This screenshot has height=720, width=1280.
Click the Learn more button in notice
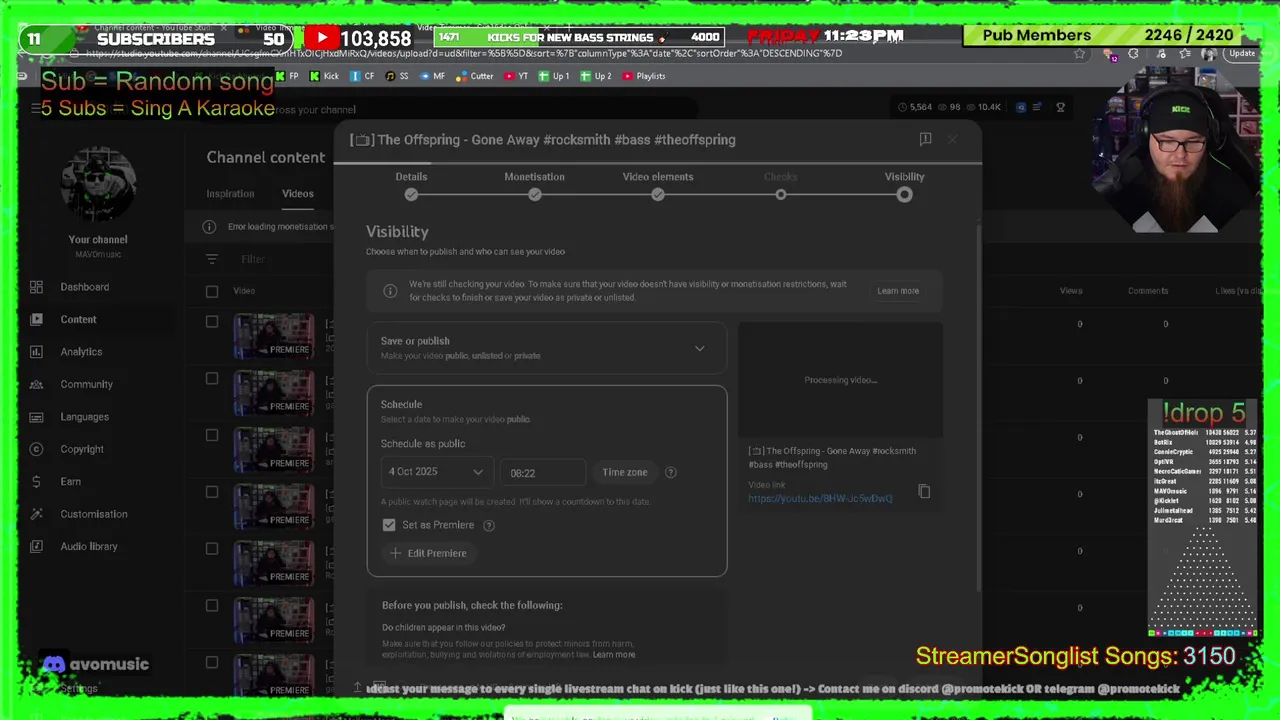[x=898, y=291]
